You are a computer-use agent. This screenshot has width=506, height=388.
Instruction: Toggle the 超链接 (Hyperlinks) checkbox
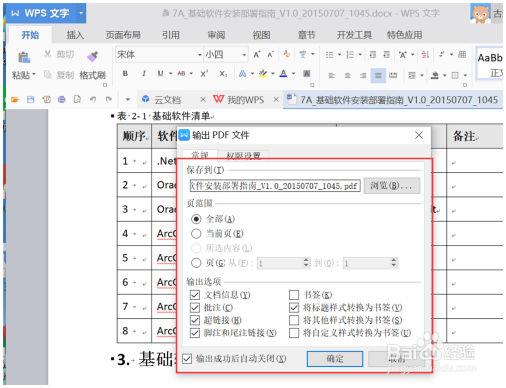pos(195,320)
